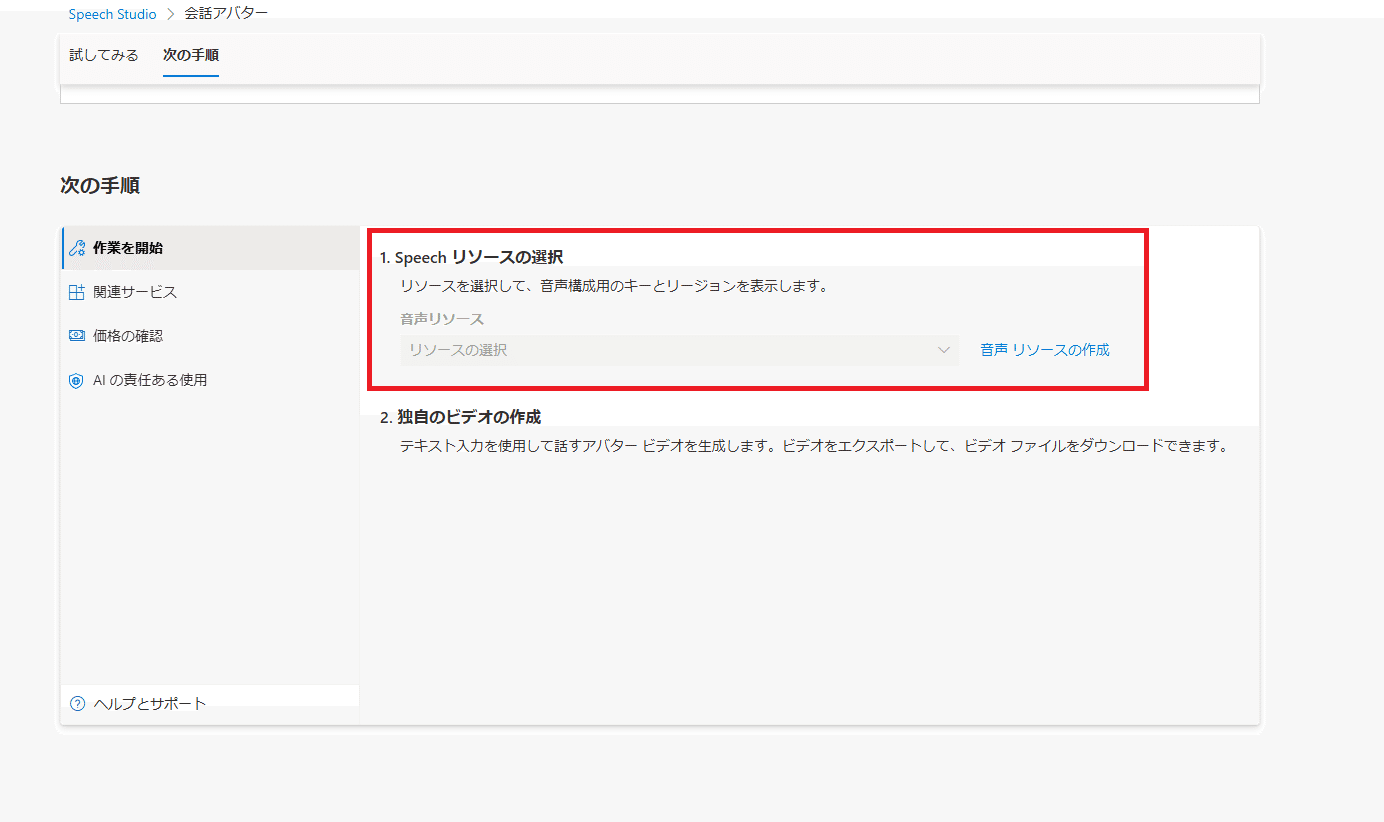Screen dimensions: 1384x822
Task: Open the 関連サービス sidebar item
Action: (210, 292)
